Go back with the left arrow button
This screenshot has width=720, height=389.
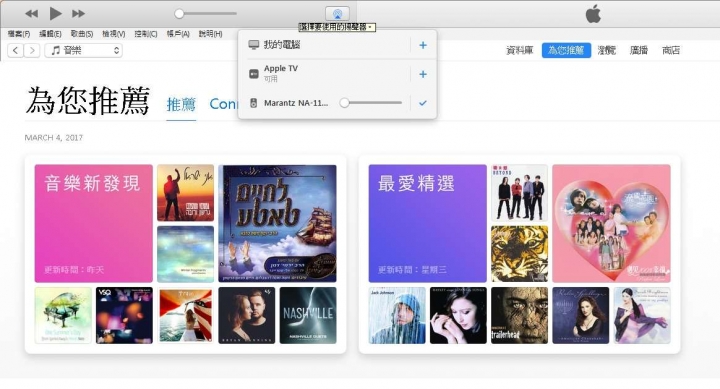[x=16, y=51]
